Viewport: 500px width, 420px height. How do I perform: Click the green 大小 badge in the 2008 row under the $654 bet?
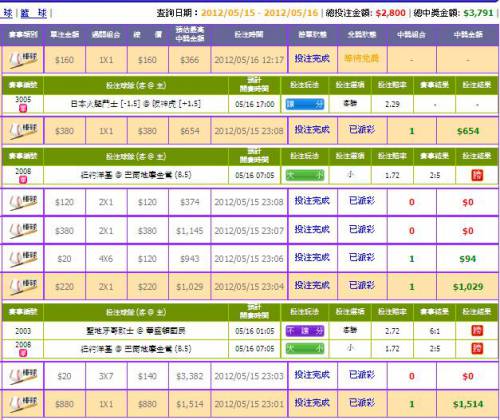coord(305,175)
